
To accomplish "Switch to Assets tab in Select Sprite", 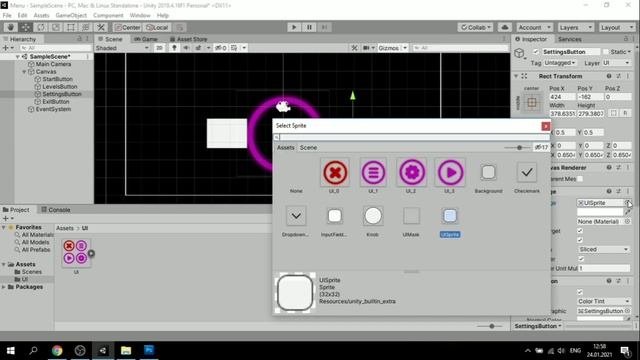I will pos(286,147).
